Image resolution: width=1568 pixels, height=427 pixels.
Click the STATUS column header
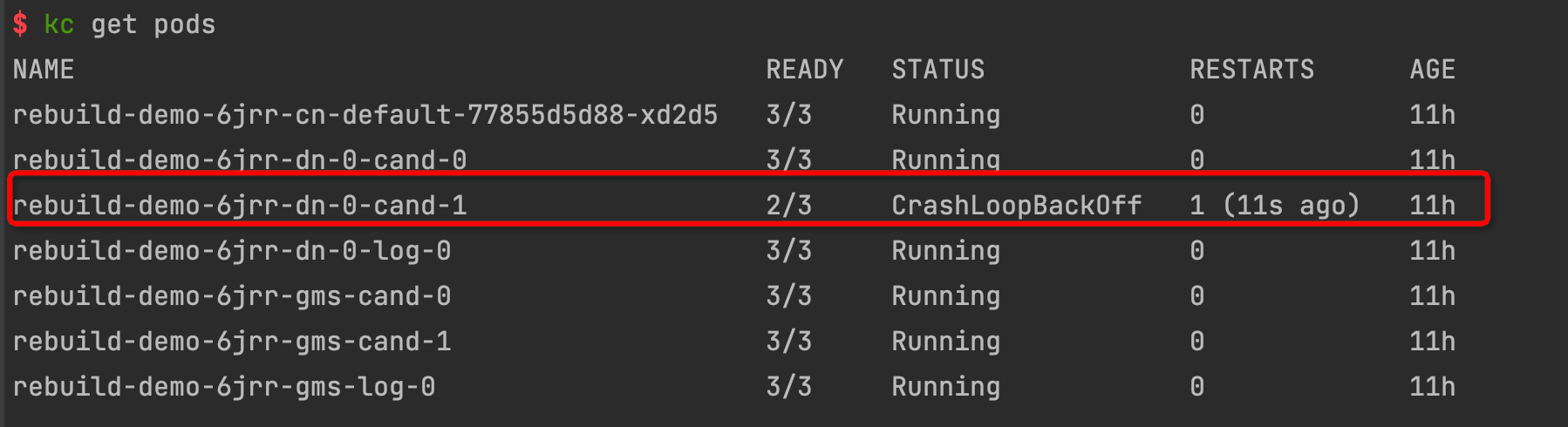coord(938,70)
